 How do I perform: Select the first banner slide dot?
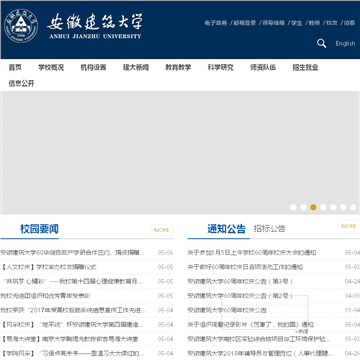point(293,207)
